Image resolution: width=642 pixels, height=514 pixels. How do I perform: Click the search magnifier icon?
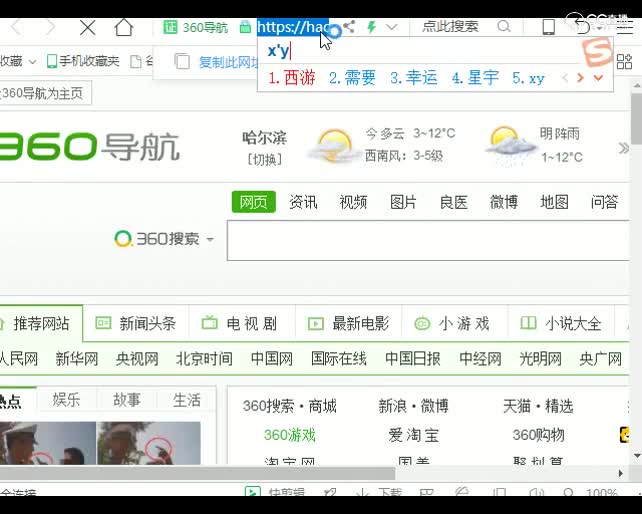pyautogui.click(x=504, y=27)
